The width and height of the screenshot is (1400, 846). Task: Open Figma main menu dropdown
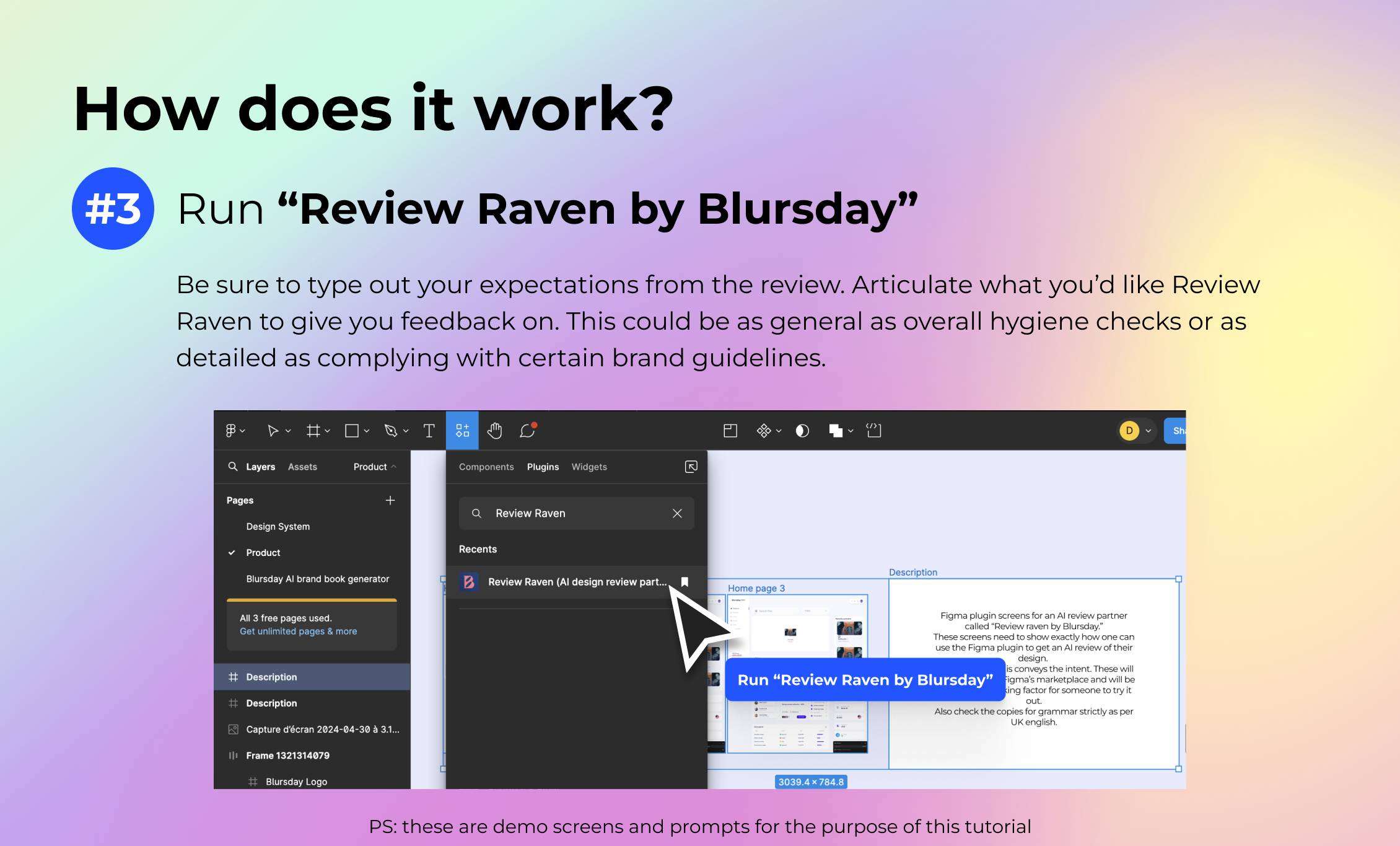pos(235,431)
